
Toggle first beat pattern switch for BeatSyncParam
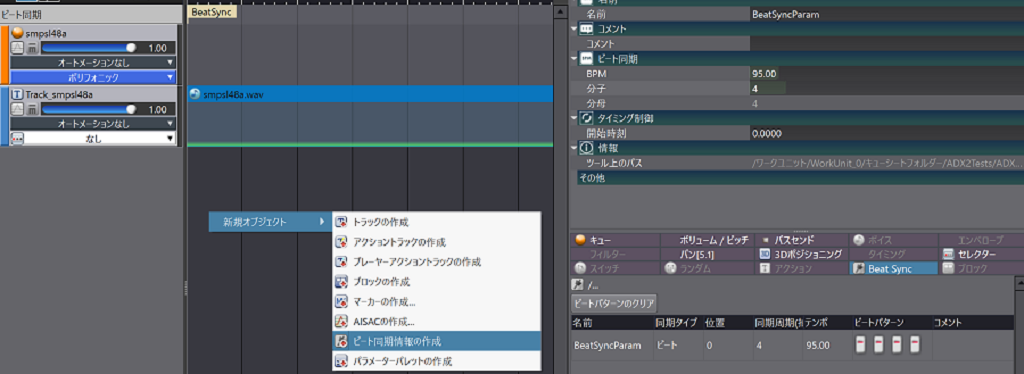point(861,343)
